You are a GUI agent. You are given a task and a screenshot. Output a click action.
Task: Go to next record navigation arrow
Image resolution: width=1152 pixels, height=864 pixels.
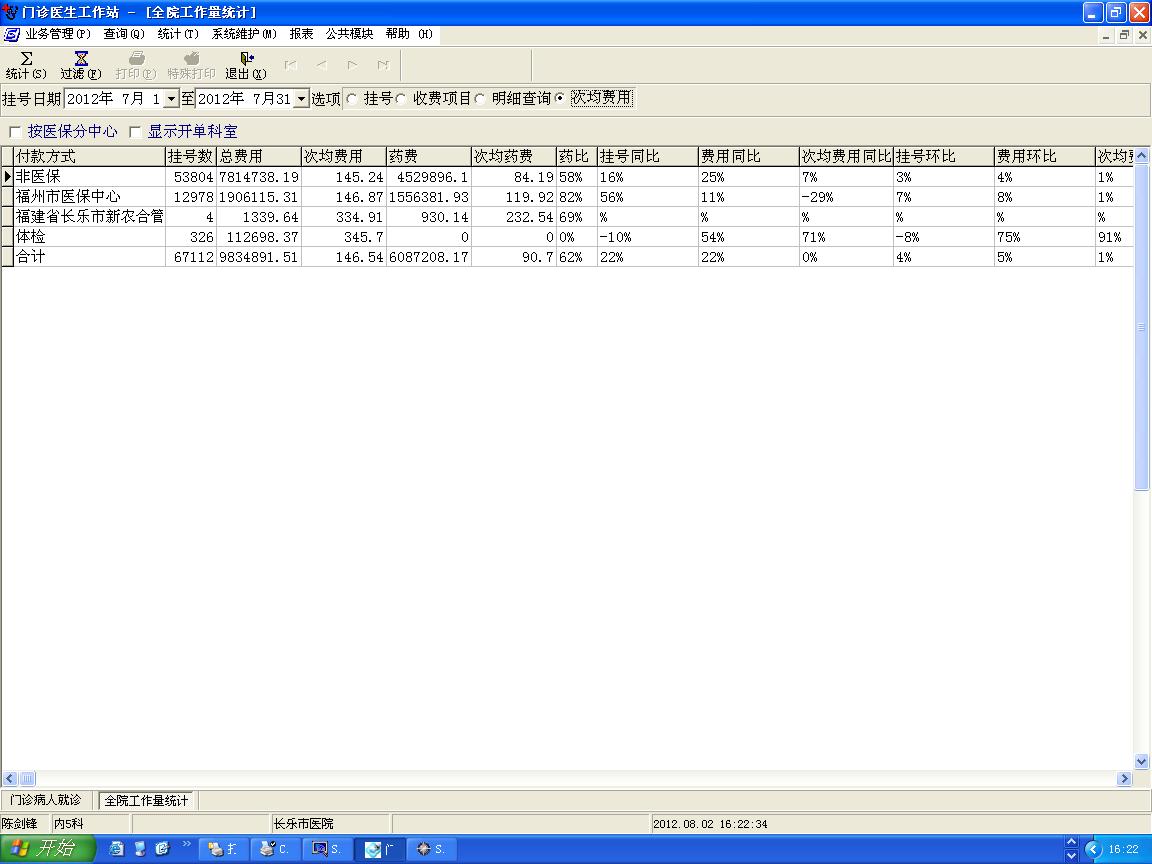[x=353, y=65]
